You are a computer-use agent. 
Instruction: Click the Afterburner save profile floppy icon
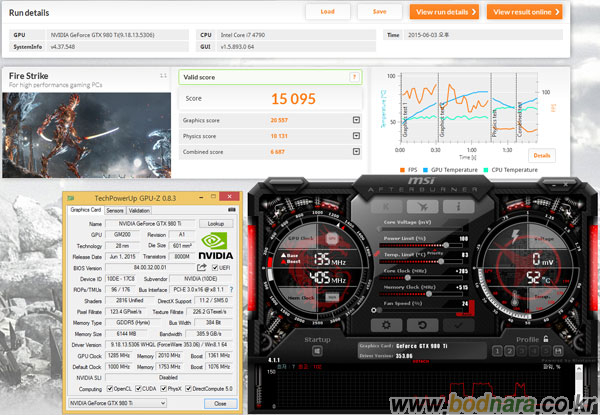click(558, 351)
